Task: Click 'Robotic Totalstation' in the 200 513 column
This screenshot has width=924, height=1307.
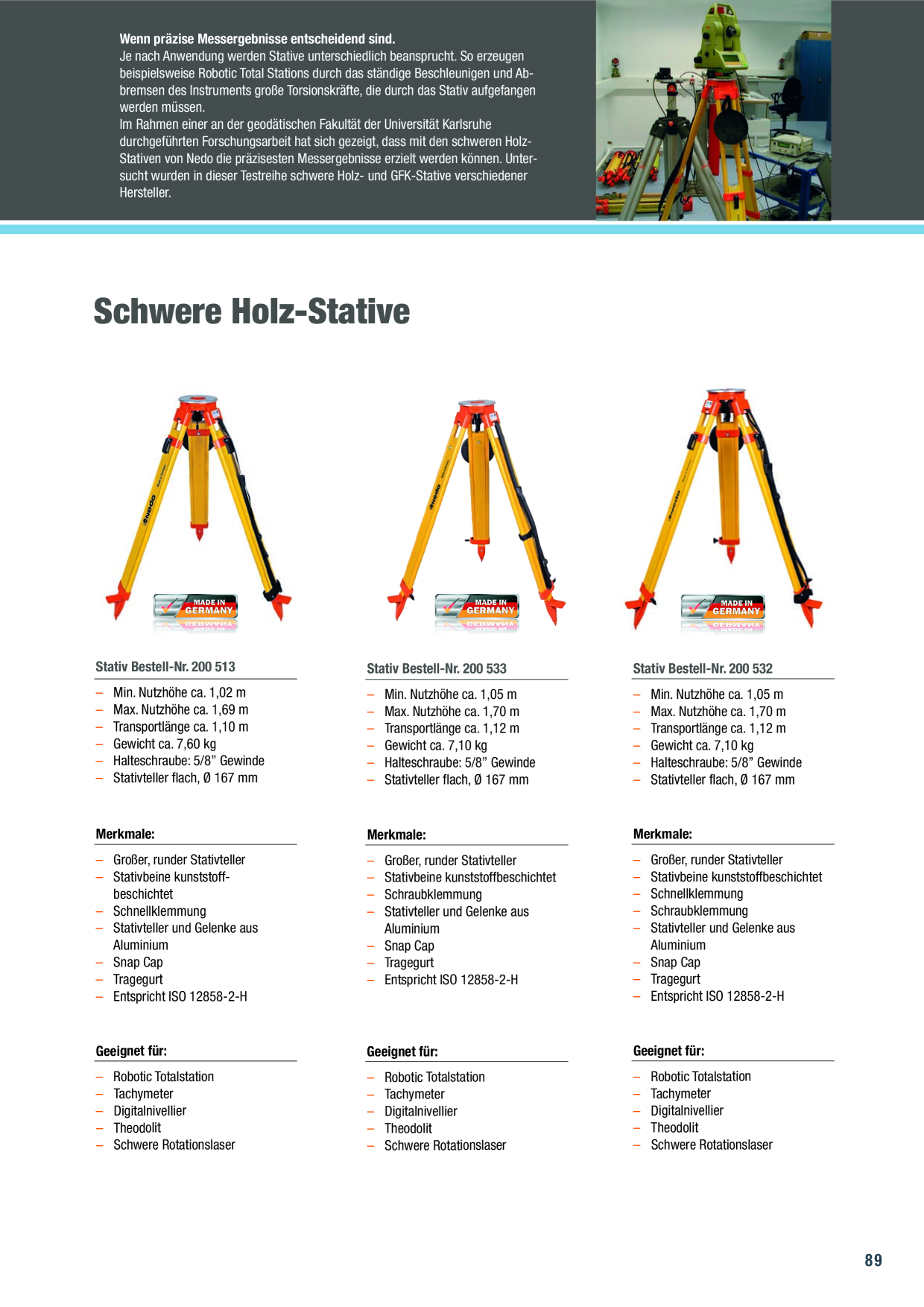Action: [163, 1077]
